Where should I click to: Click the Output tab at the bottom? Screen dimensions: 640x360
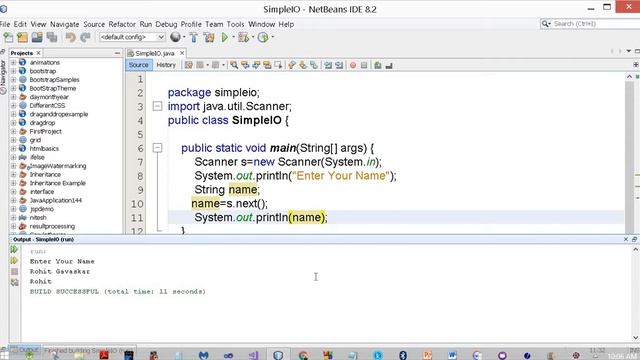click(25, 350)
